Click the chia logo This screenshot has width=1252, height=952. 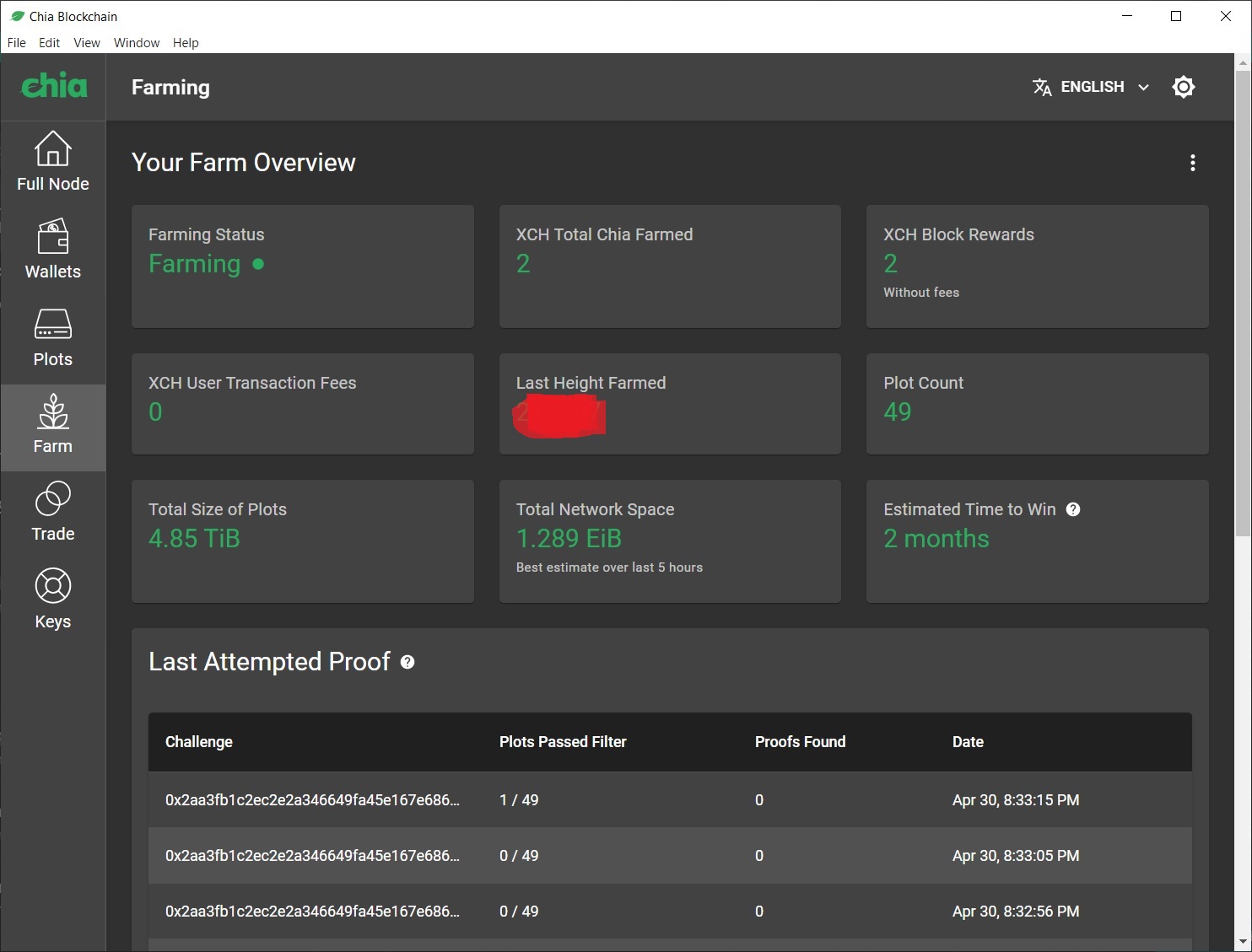pyautogui.click(x=54, y=86)
